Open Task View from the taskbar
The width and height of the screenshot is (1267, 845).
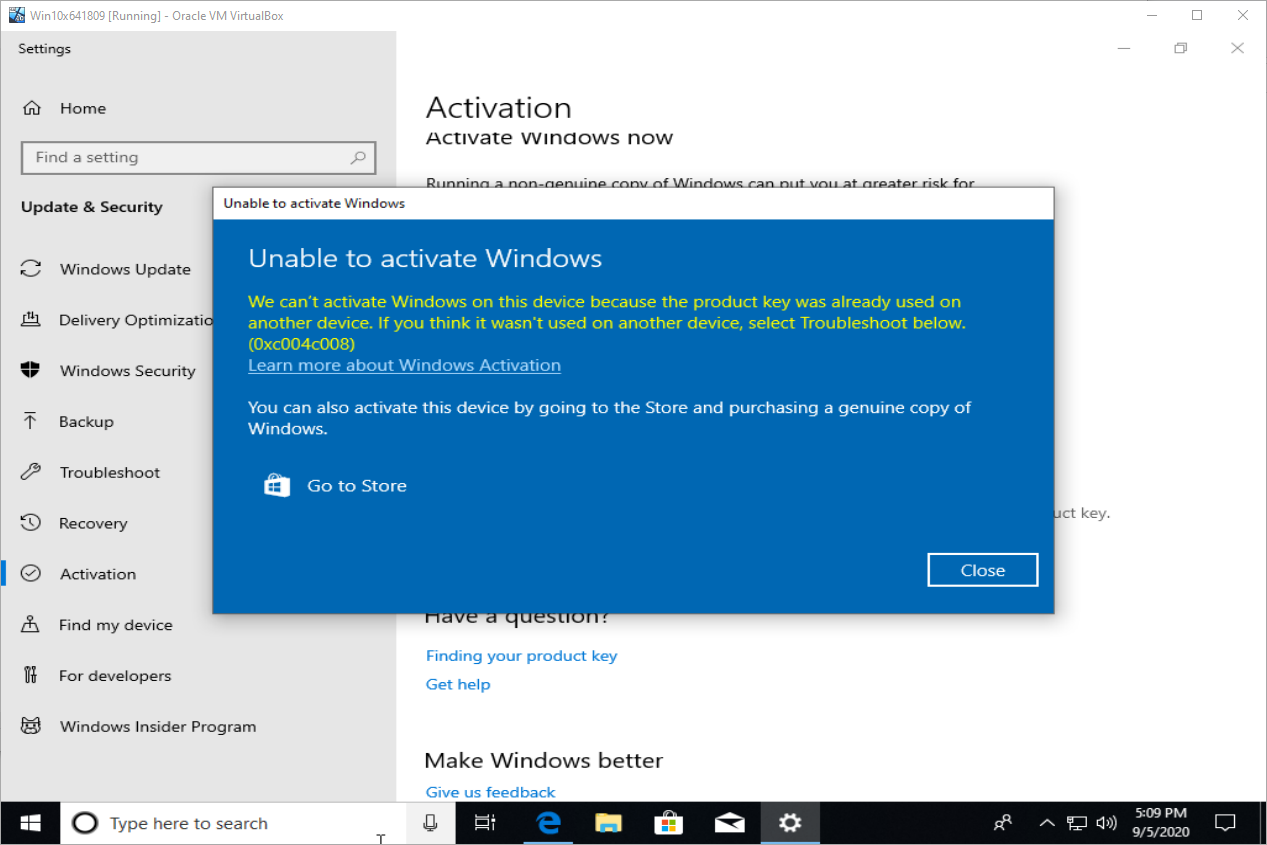(x=485, y=823)
